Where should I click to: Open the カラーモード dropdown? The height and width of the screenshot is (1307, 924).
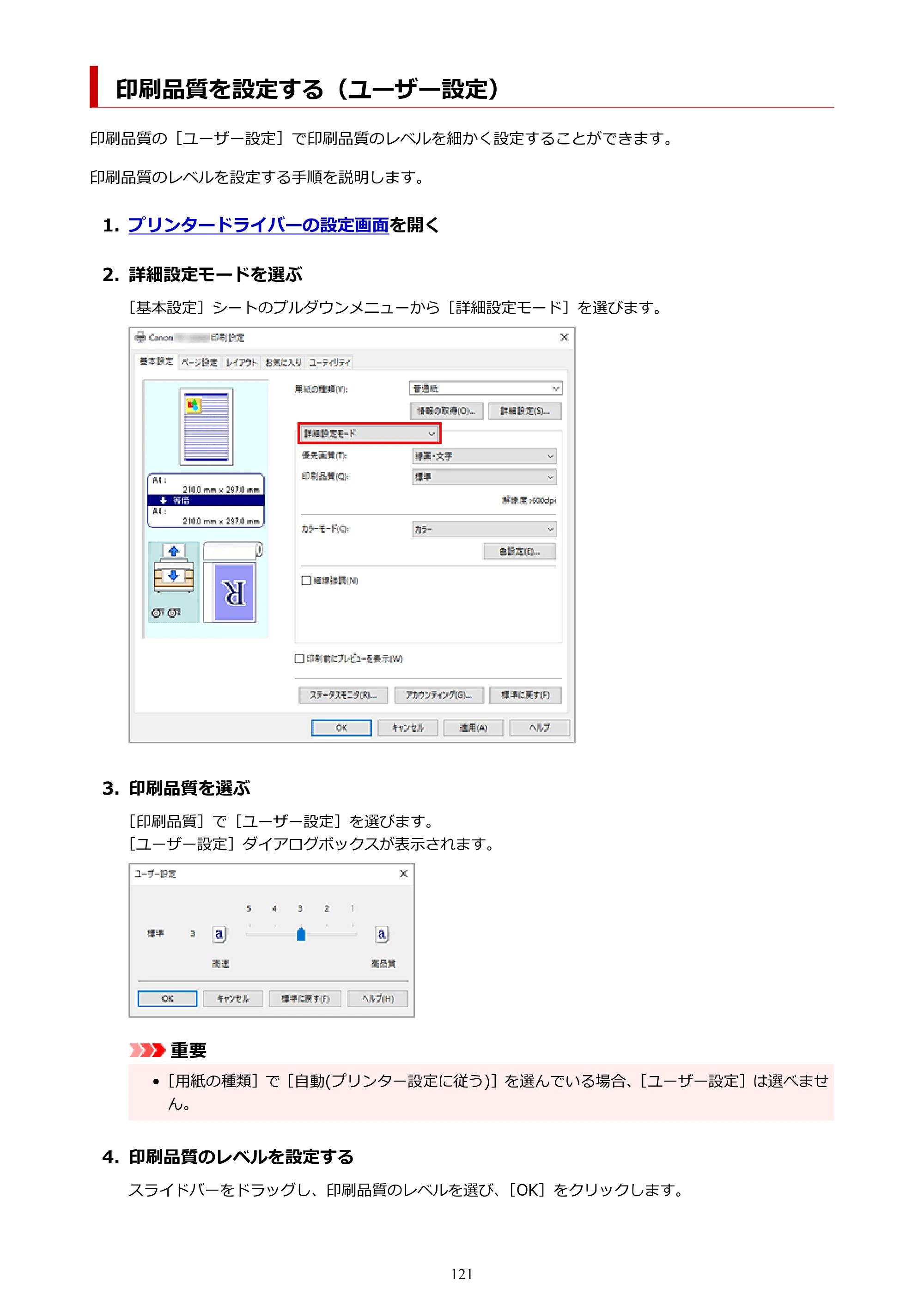484,529
